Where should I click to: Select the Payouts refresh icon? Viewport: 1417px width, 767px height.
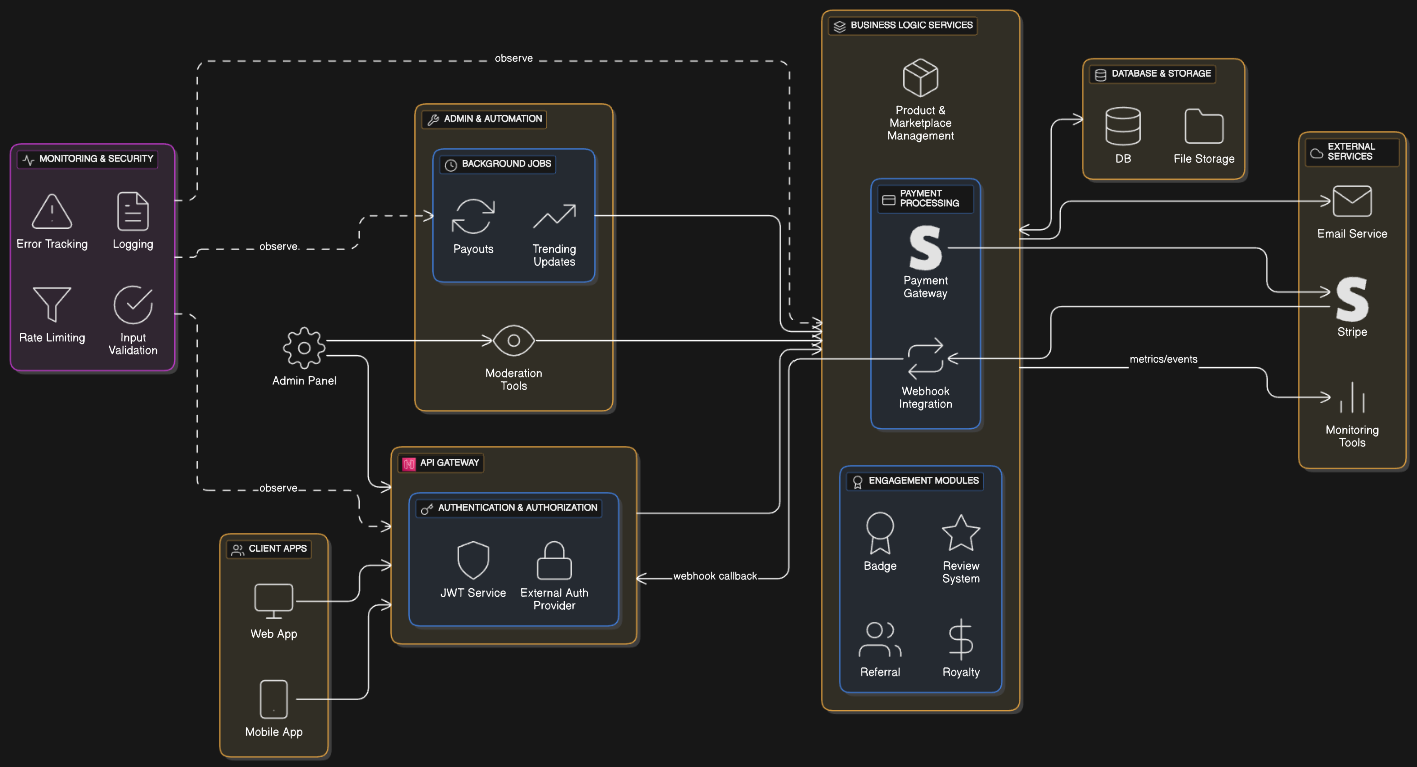point(473,217)
